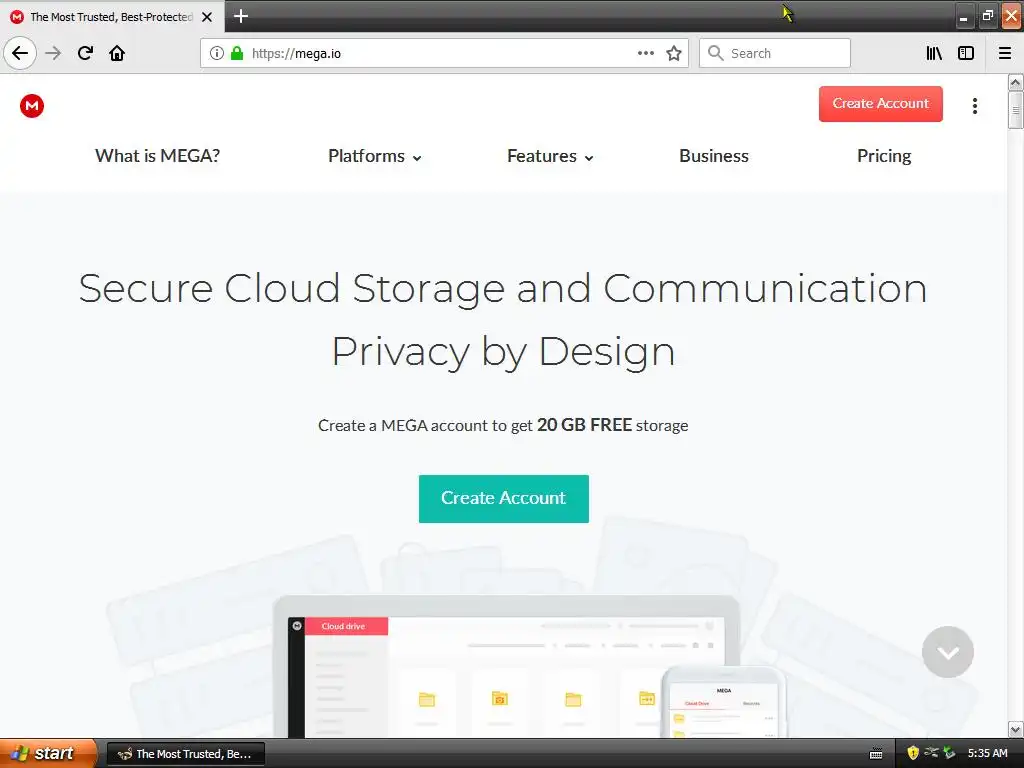
Task: Open a new tab with plus icon
Action: pos(241,16)
